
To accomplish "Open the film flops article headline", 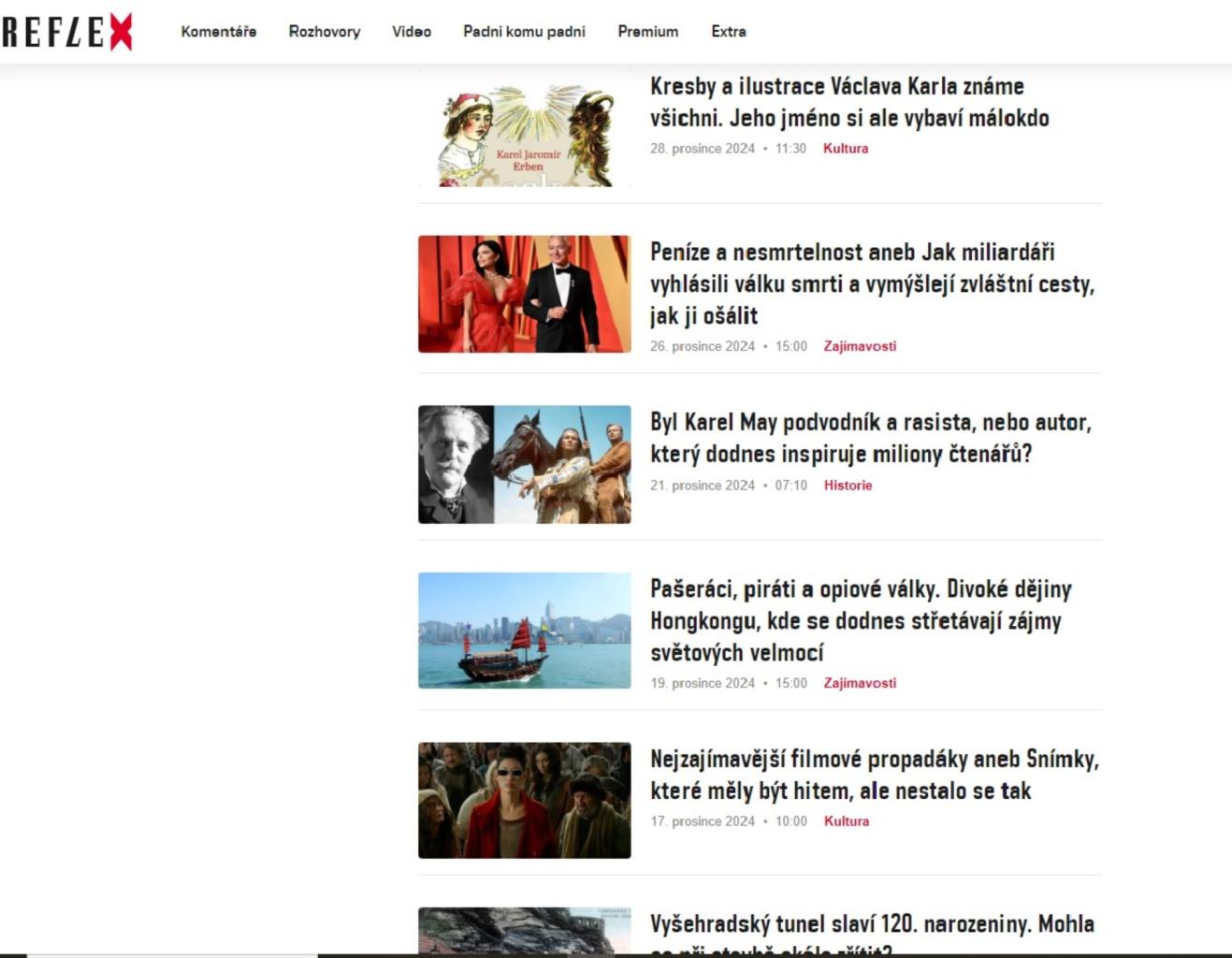I will coord(874,775).
